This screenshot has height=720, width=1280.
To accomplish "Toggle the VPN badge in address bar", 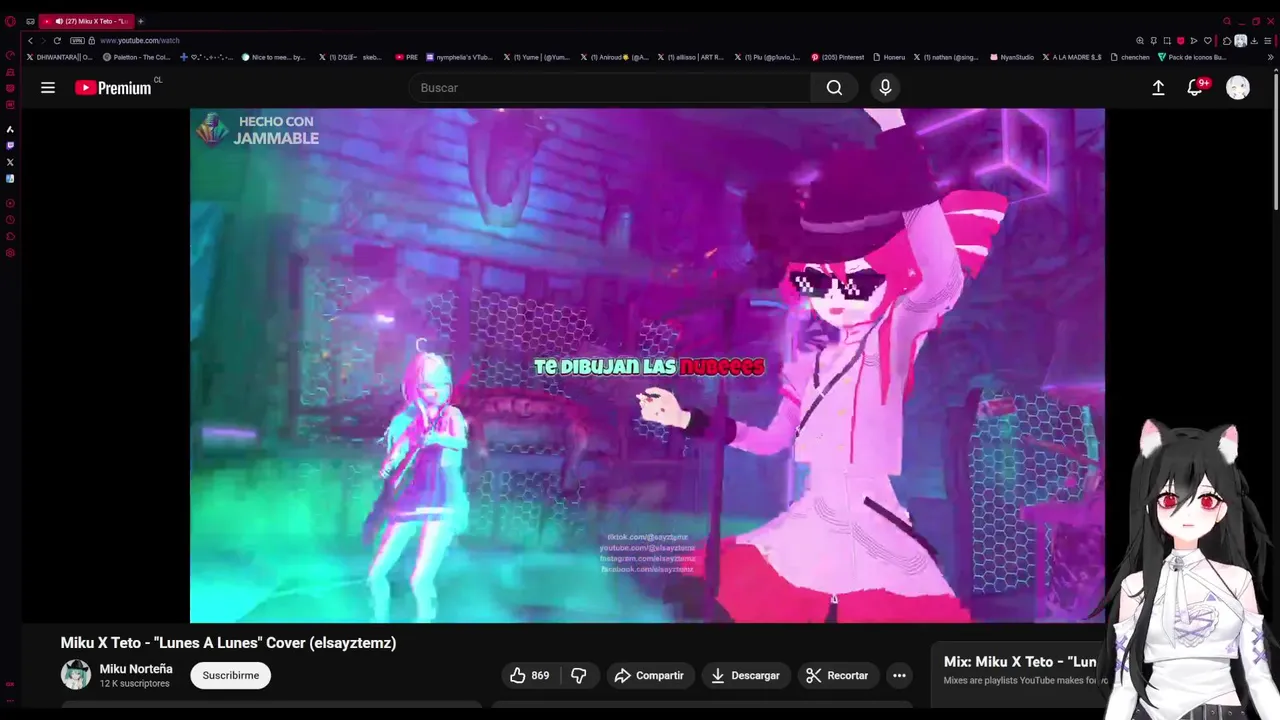I will 77,41.
